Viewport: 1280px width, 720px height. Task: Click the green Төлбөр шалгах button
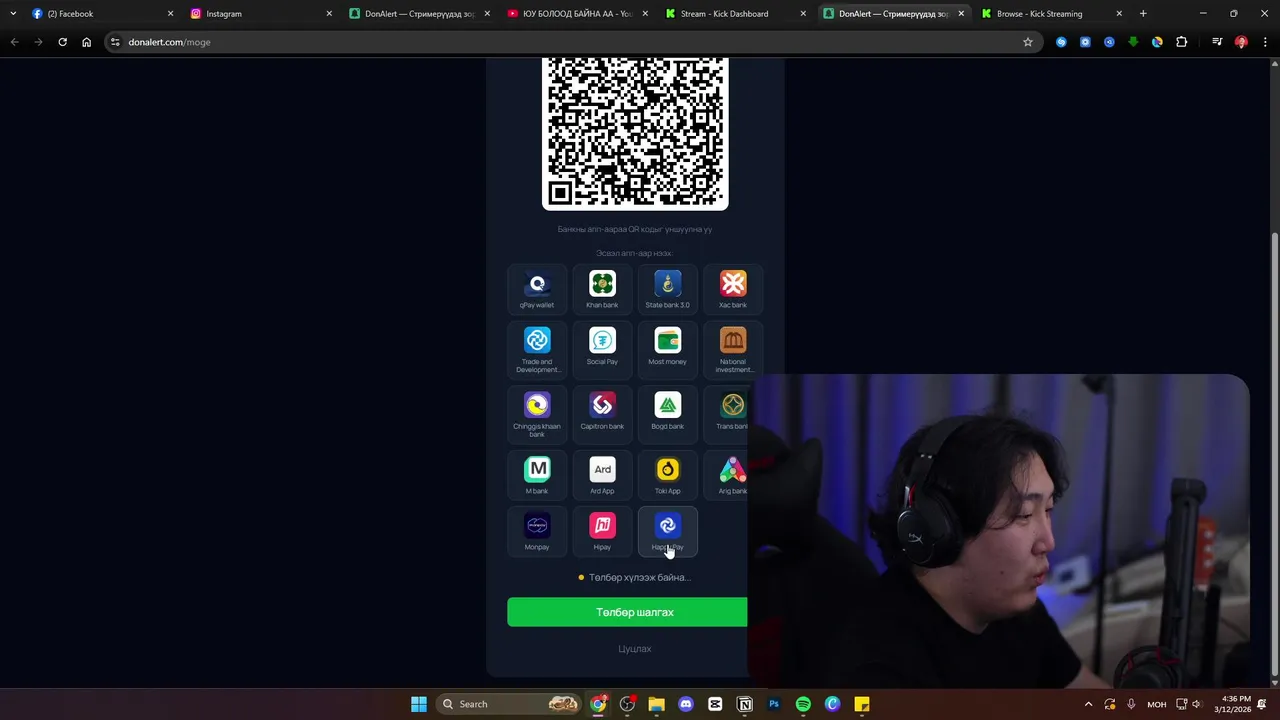pyautogui.click(x=627, y=612)
